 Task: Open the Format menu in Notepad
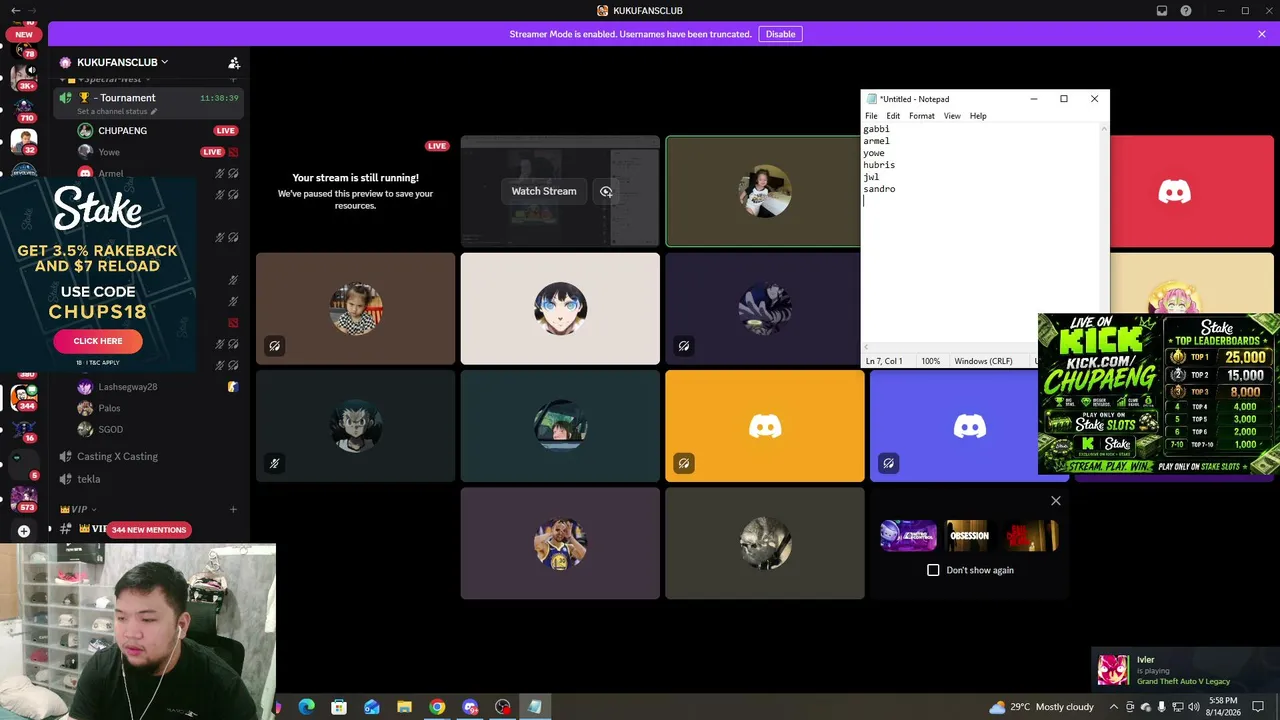922,116
